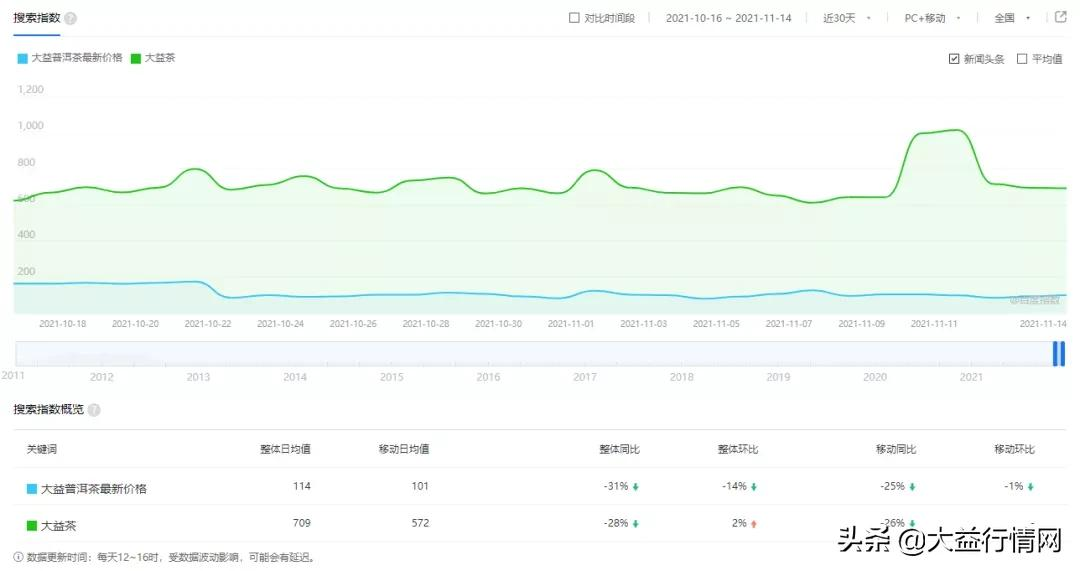Click green down arrow next to -25%
This screenshot has height=571, width=1080.
913,487
